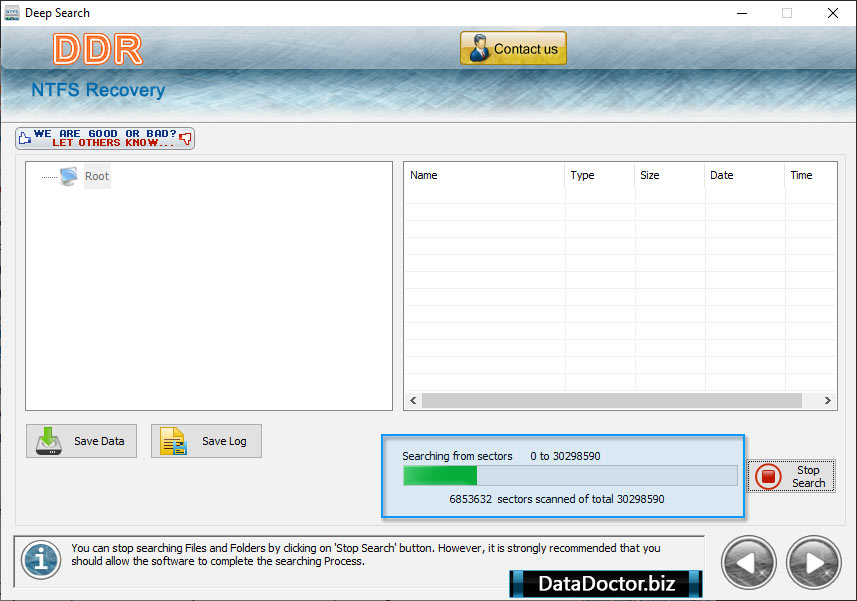The height and width of the screenshot is (601, 857).
Task: Click the '0 to 30298590' sector range text
Action: point(565,456)
